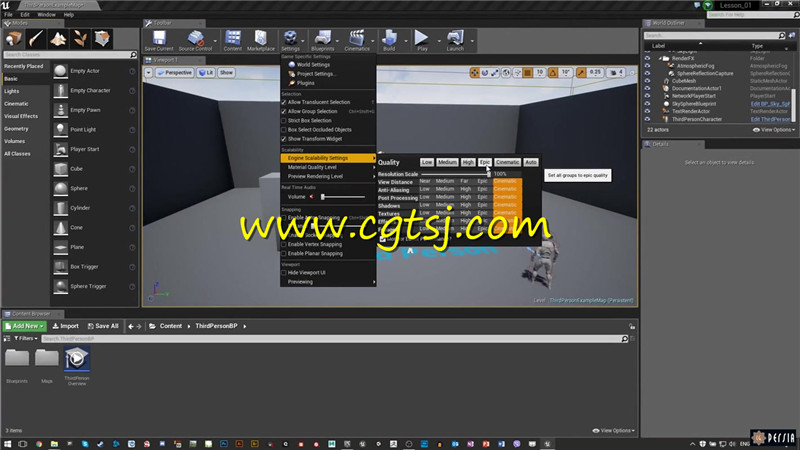Click the Search Classes input field

70,55
